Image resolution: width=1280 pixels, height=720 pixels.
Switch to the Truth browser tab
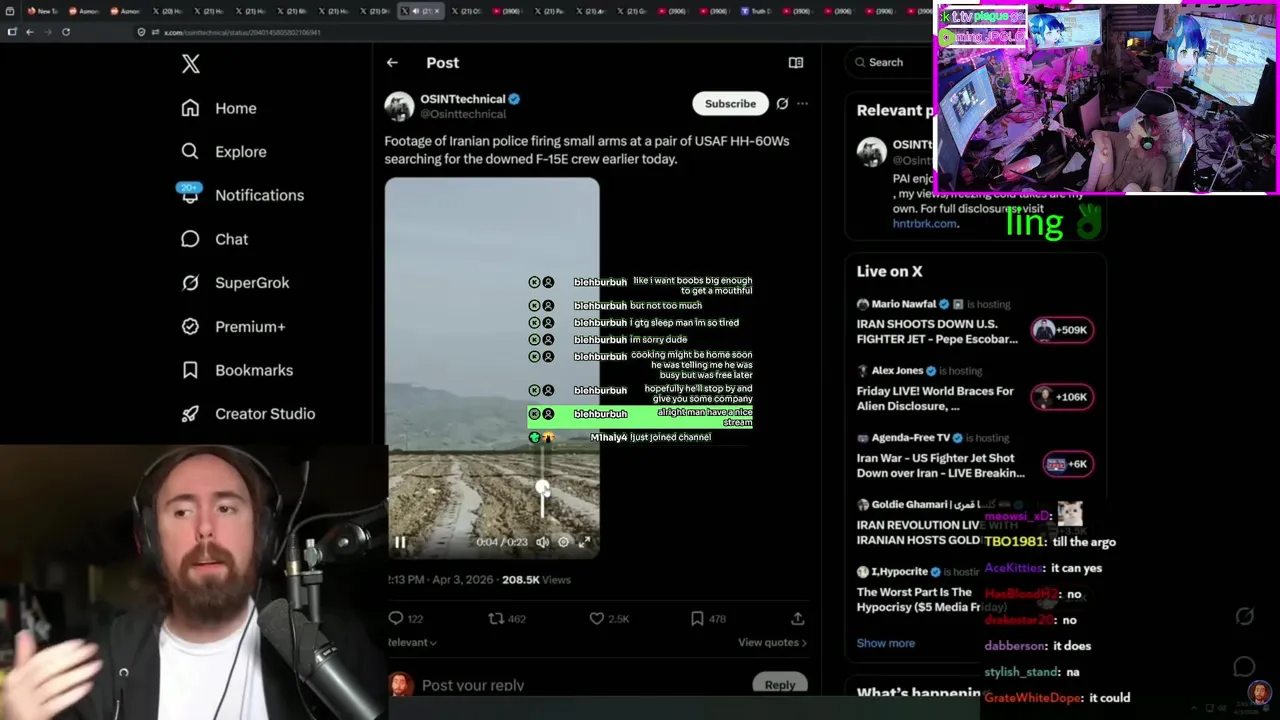[x=756, y=11]
